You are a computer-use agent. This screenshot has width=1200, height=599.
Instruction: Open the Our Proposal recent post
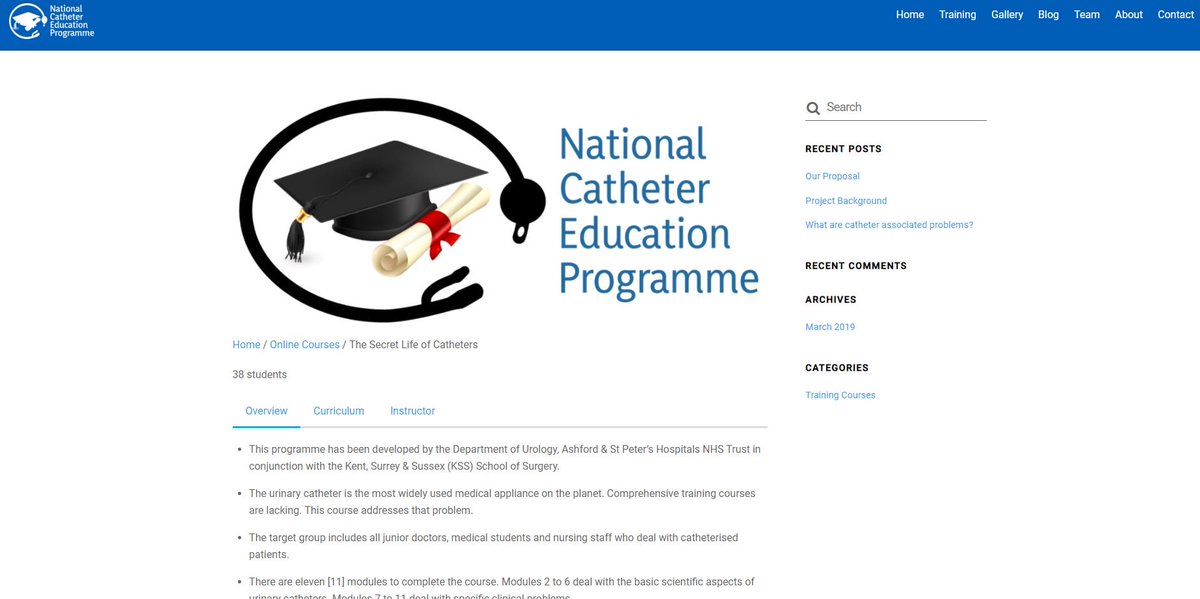[x=832, y=177]
